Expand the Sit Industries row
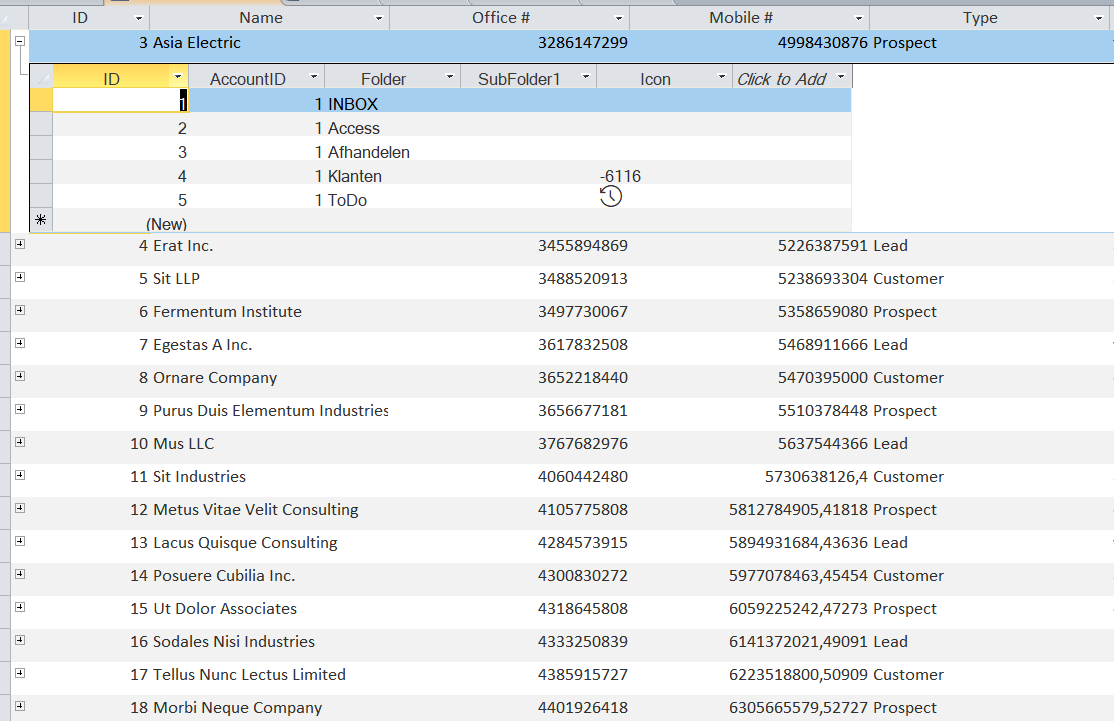The height and width of the screenshot is (721, 1114). click(20, 475)
